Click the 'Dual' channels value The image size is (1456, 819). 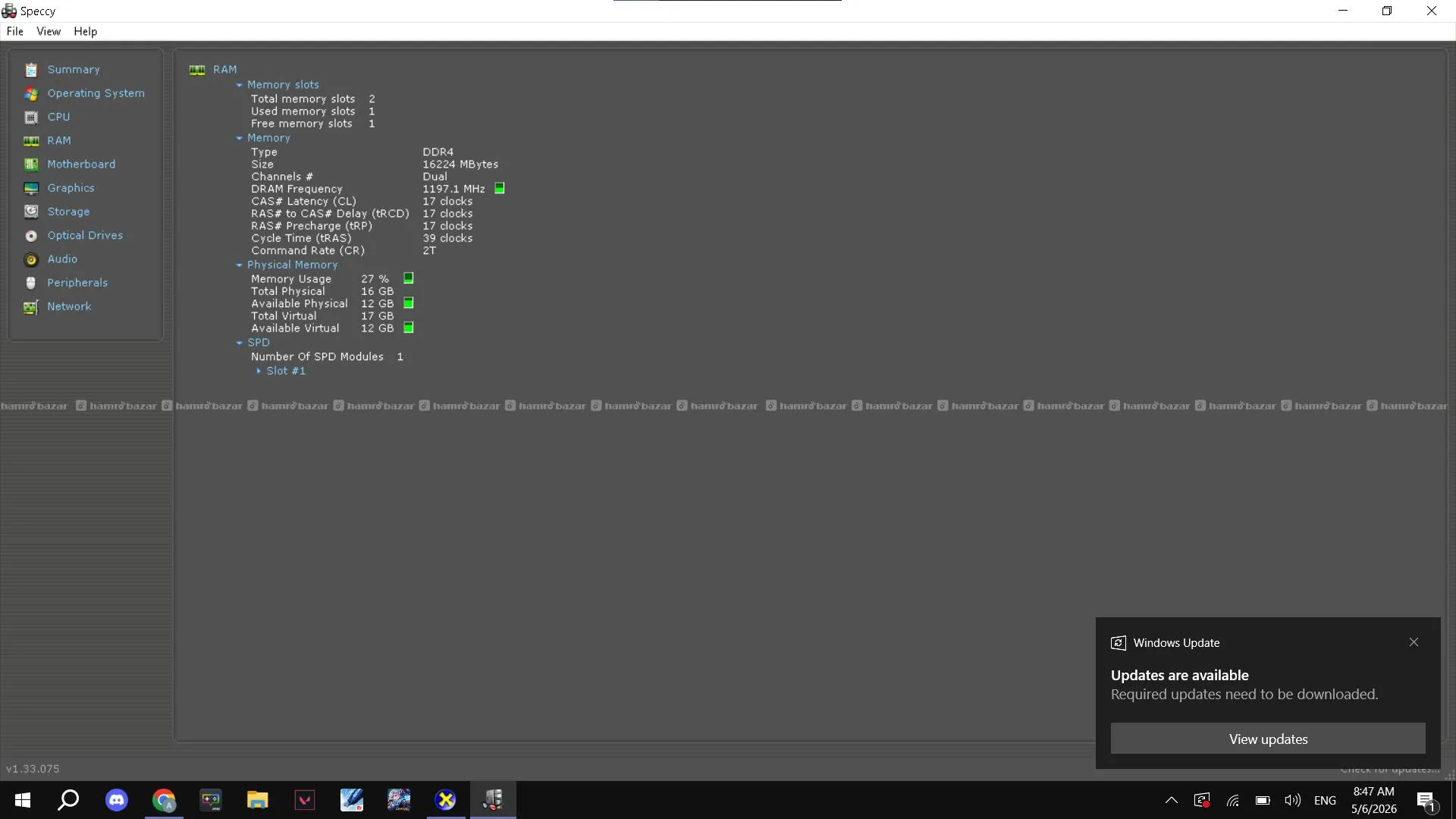[x=435, y=177]
